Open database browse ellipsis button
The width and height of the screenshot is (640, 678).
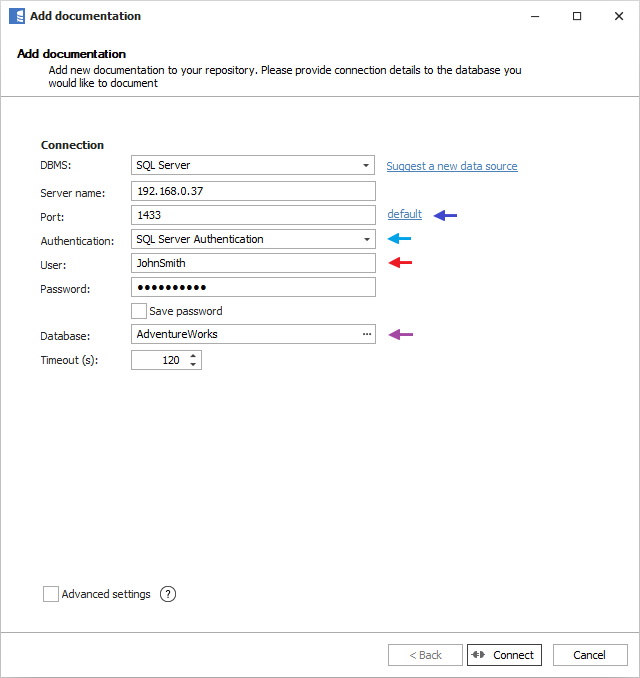click(366, 334)
